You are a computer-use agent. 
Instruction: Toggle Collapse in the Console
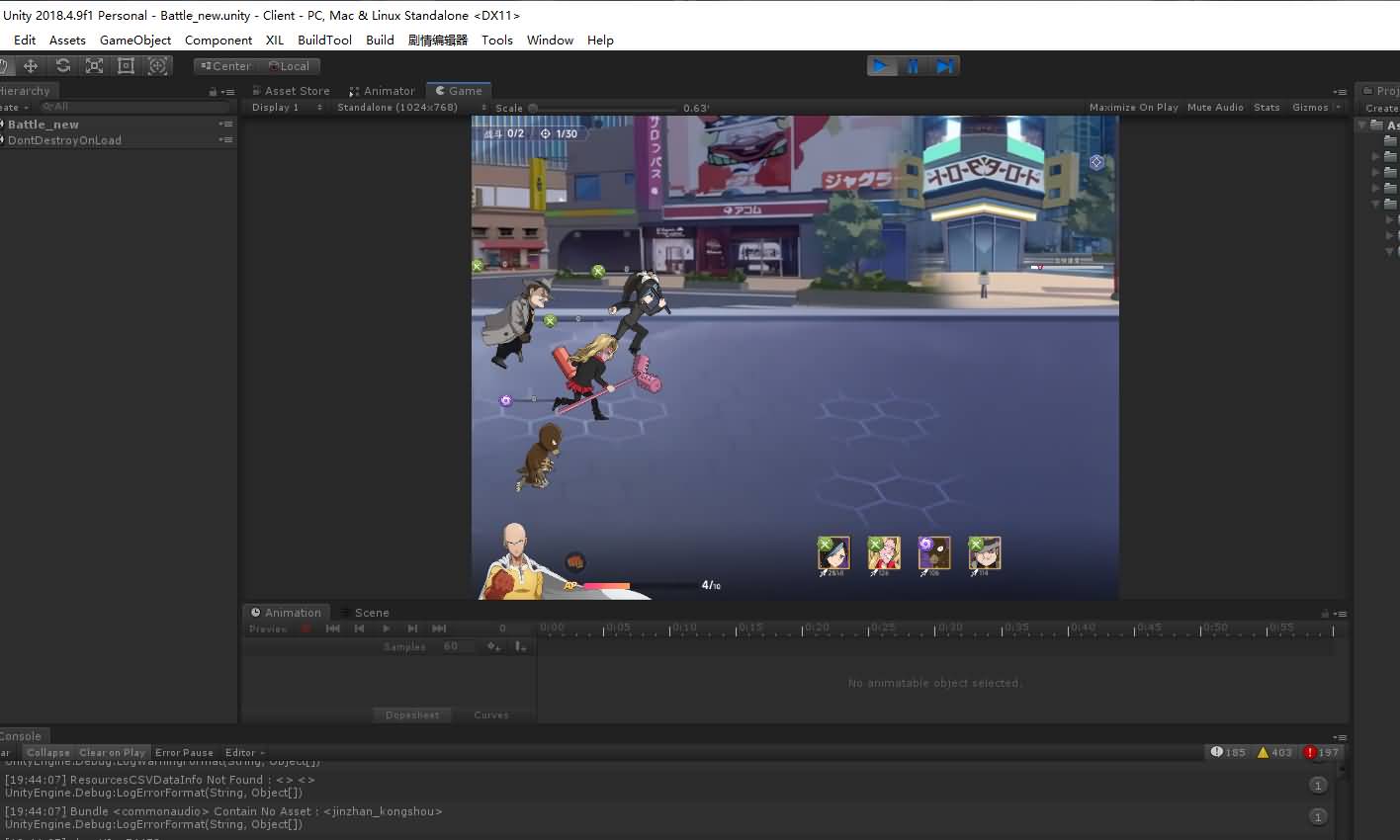click(48, 752)
